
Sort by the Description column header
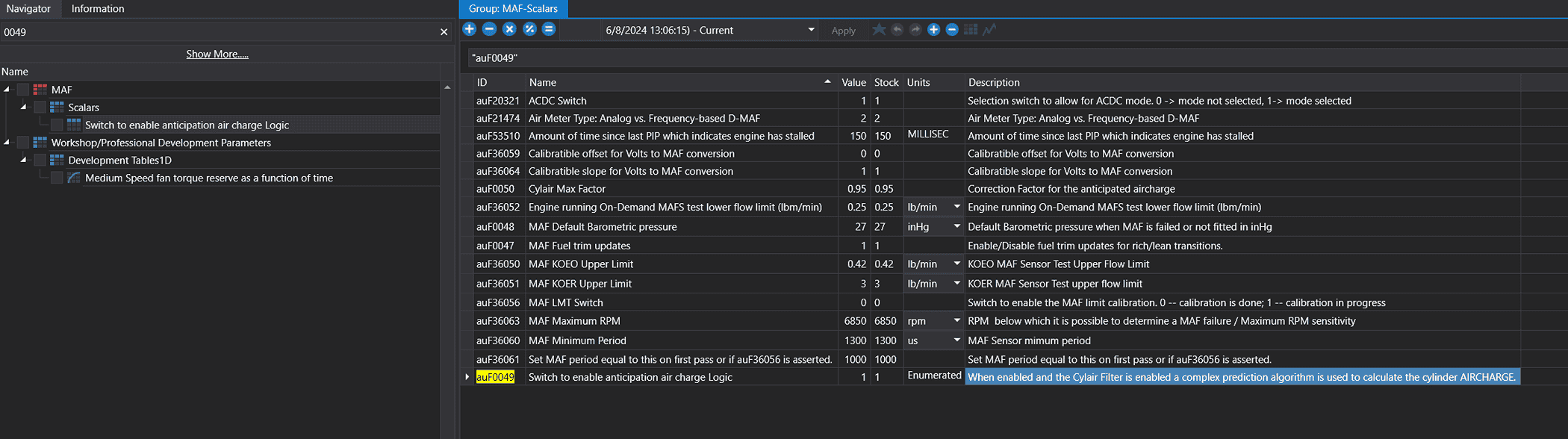[x=1242, y=82]
